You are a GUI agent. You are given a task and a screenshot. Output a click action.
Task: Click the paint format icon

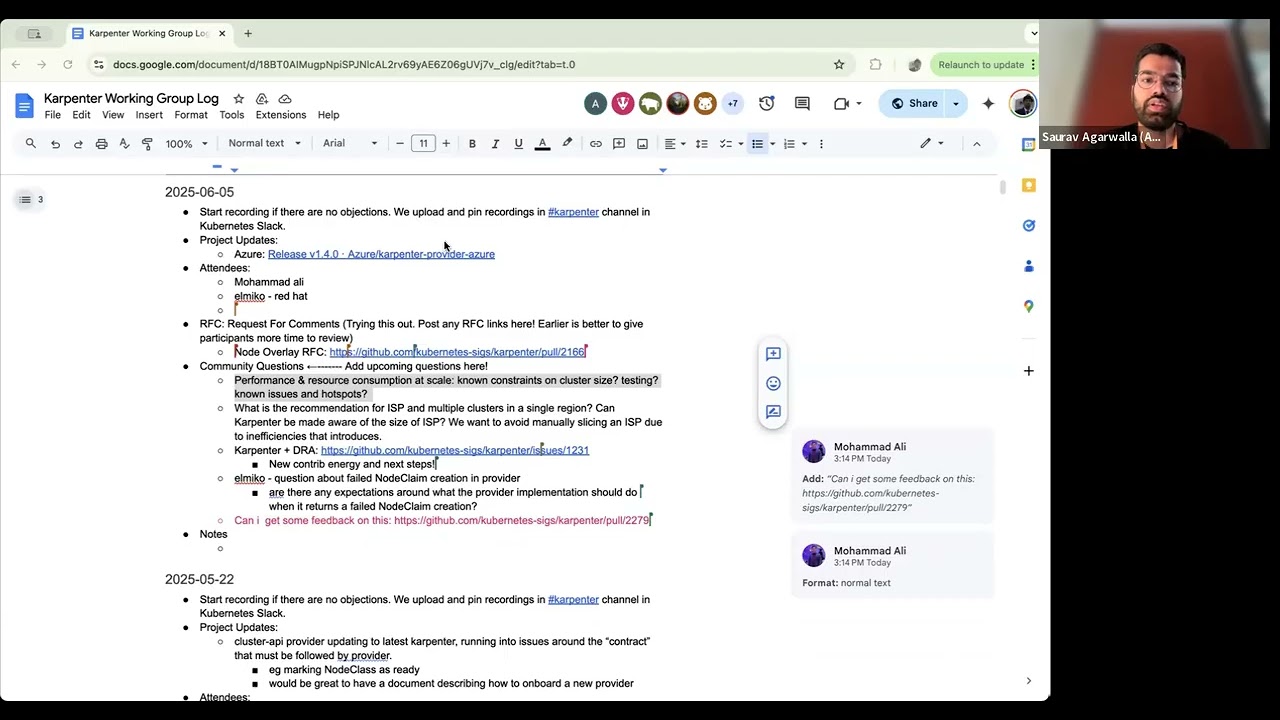147,144
